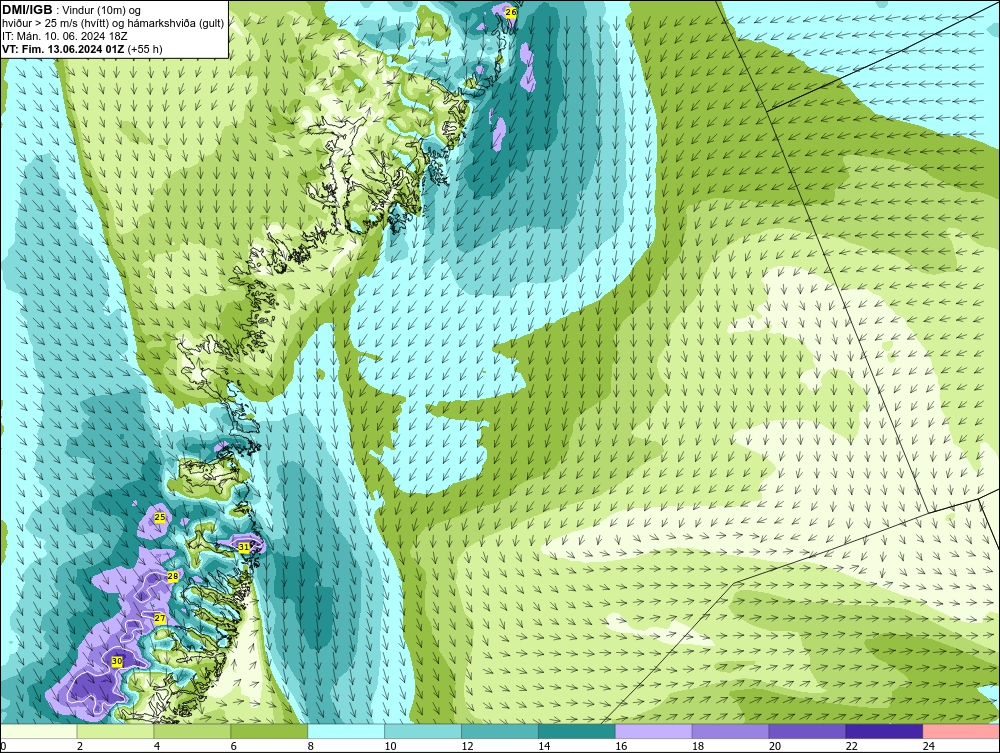Click the yellow gust label 27
Screen dimensions: 1000x753
(x=160, y=618)
